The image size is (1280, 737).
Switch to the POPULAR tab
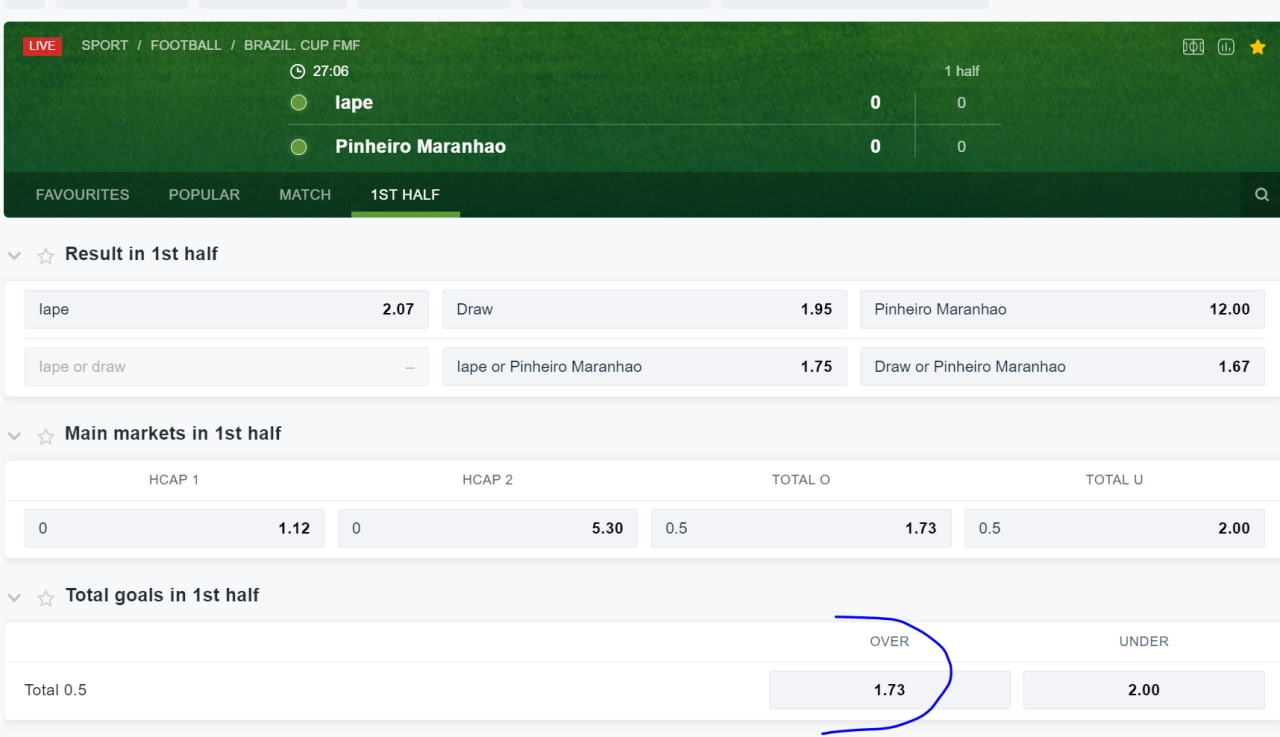click(x=204, y=195)
